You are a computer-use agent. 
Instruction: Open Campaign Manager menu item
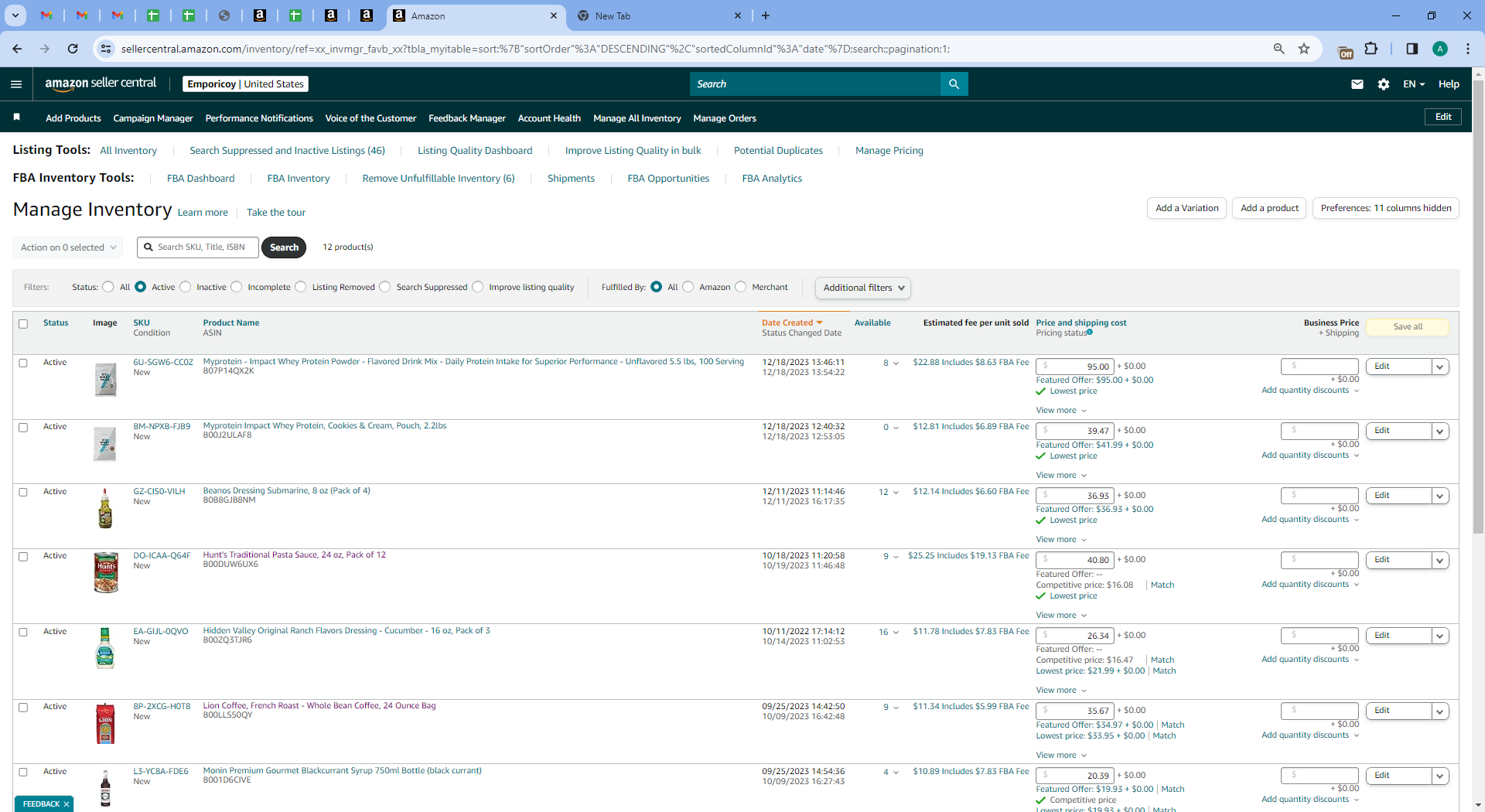tap(153, 118)
